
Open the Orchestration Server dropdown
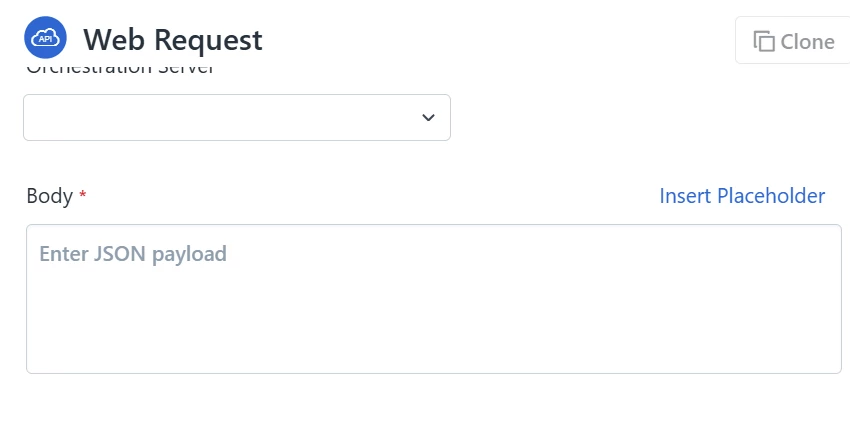(236, 118)
